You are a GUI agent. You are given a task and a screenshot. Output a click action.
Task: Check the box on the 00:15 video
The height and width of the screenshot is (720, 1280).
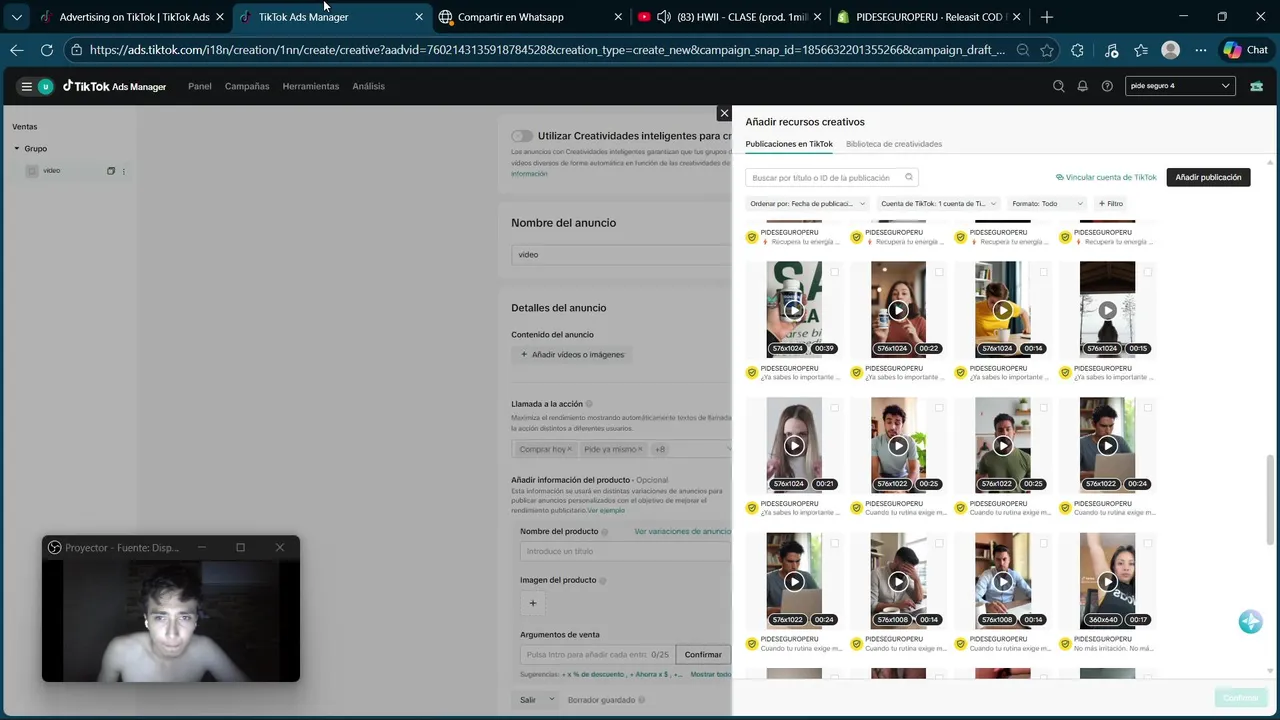click(1148, 272)
